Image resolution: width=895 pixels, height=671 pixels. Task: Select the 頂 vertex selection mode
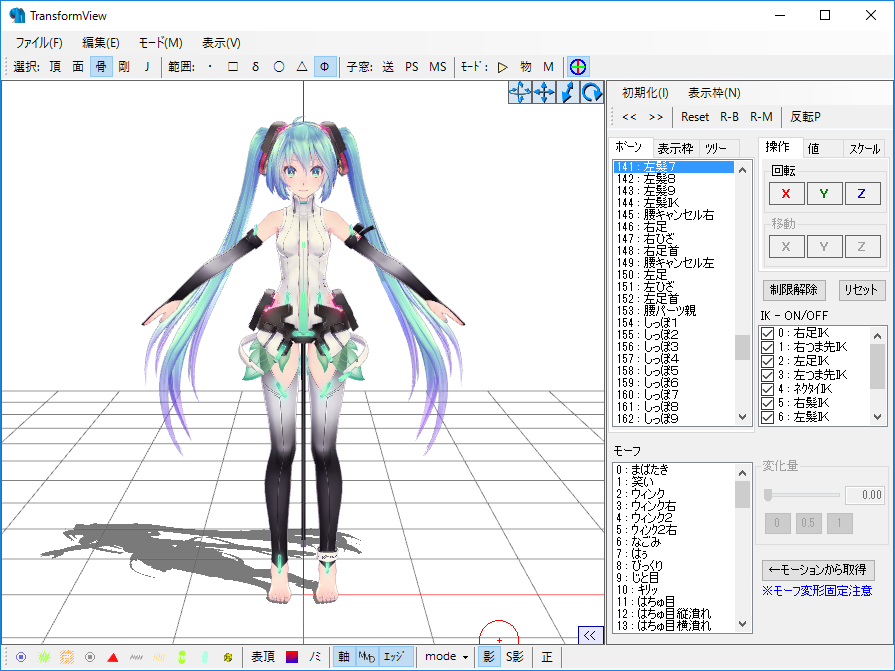click(56, 66)
